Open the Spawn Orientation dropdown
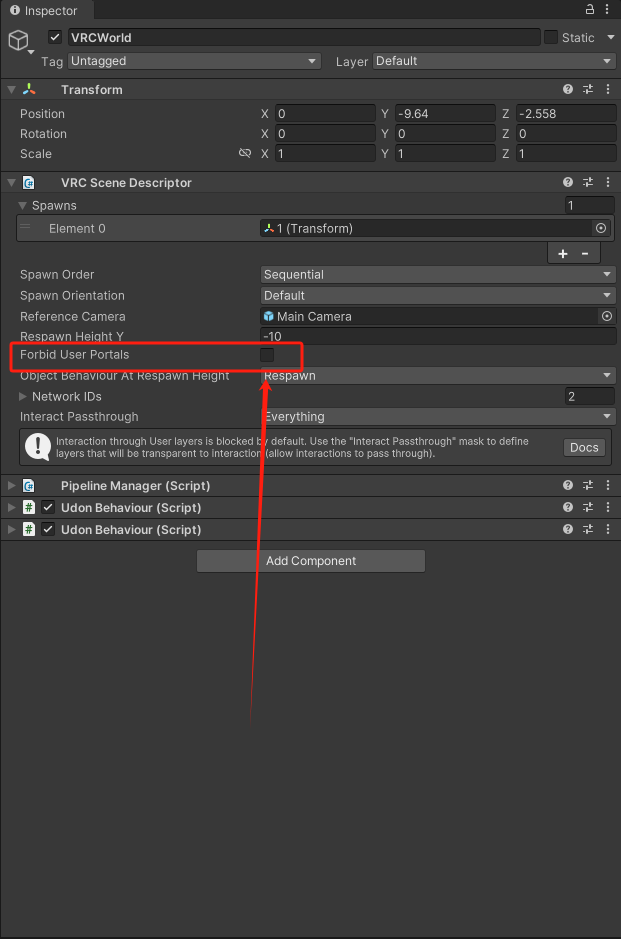 click(438, 295)
